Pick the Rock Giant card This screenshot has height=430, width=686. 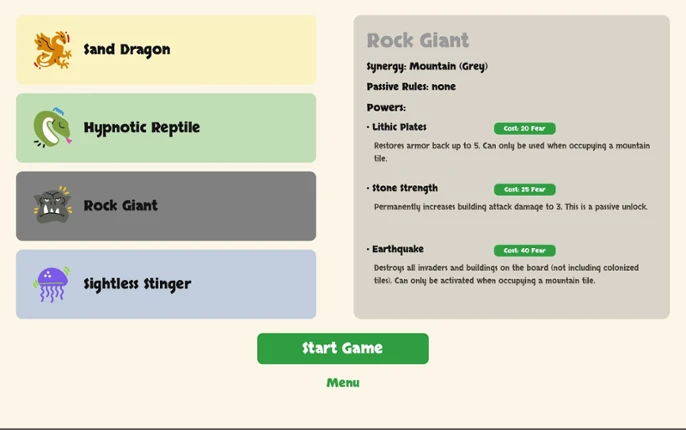pyautogui.click(x=166, y=206)
